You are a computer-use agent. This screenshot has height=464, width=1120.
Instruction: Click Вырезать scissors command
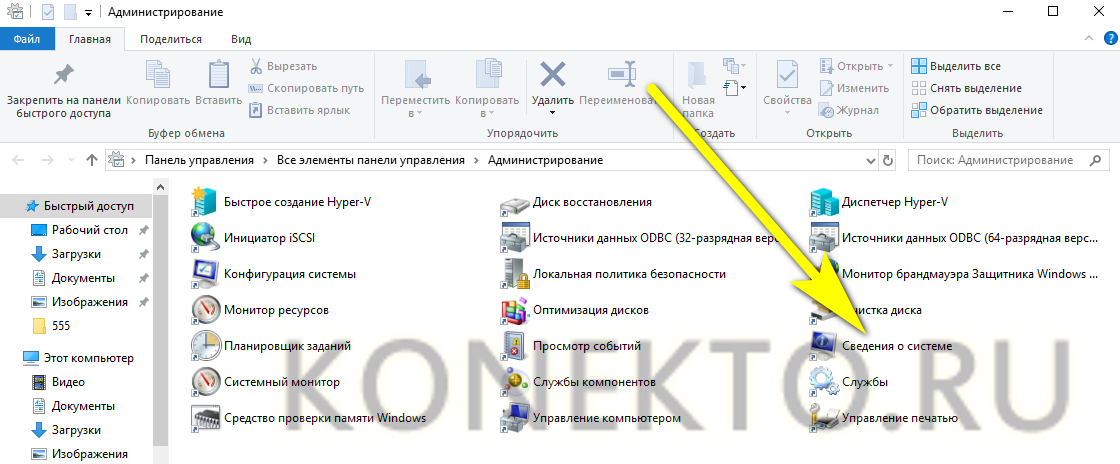tap(282, 66)
